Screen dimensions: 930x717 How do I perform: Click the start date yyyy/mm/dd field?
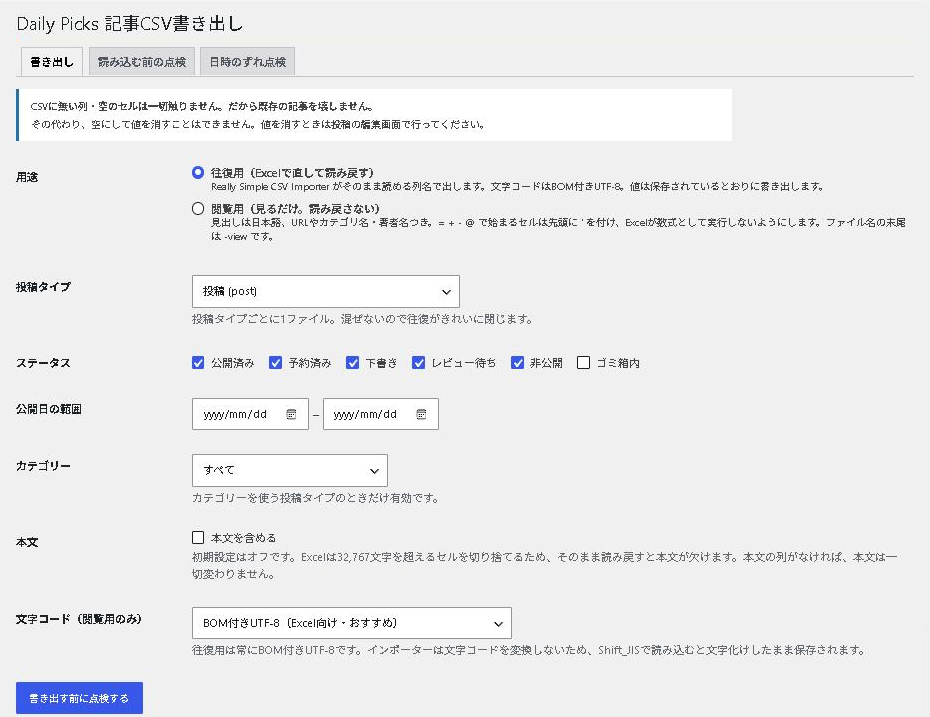click(250, 414)
